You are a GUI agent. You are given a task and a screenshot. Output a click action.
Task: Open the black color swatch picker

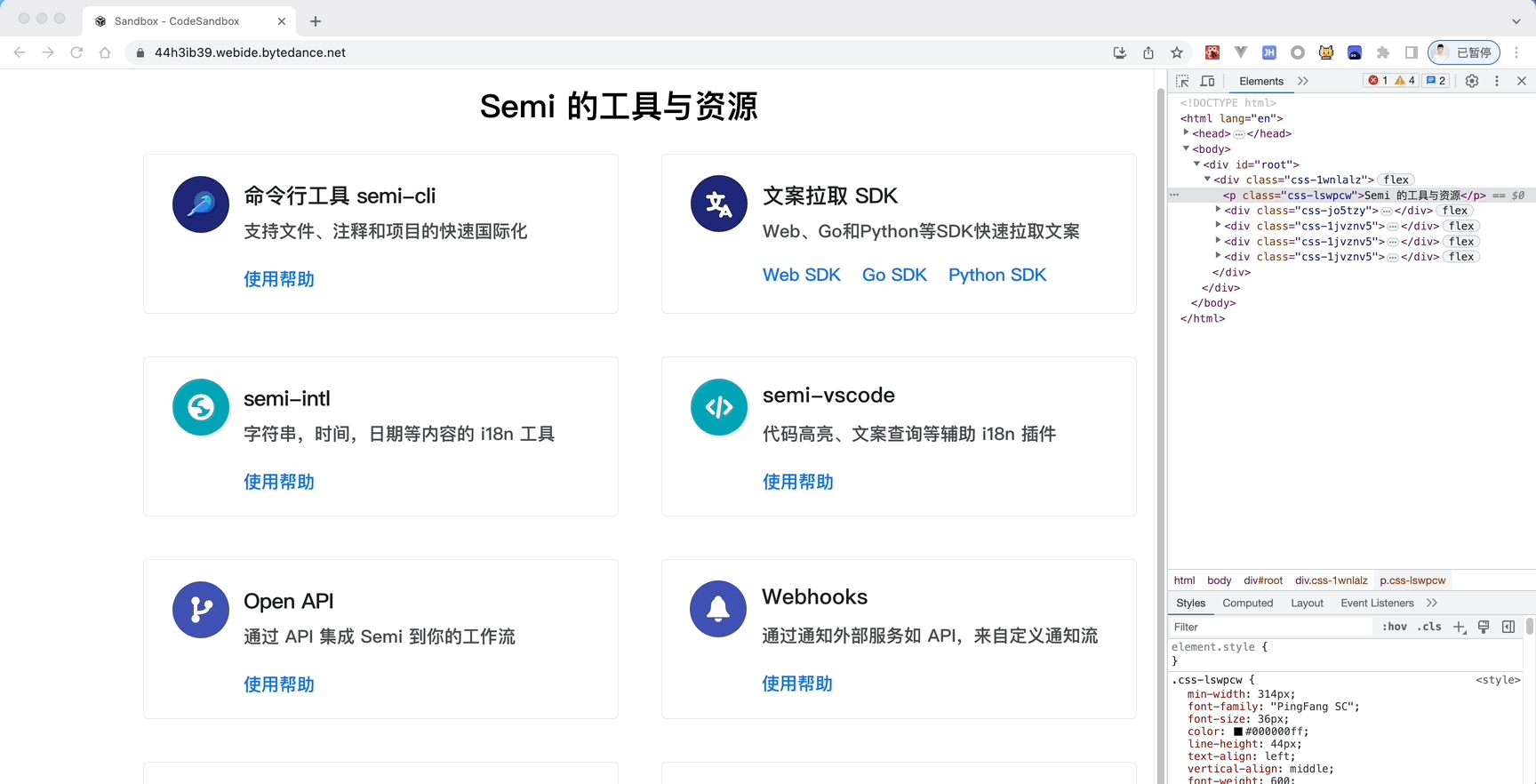tap(1237, 732)
